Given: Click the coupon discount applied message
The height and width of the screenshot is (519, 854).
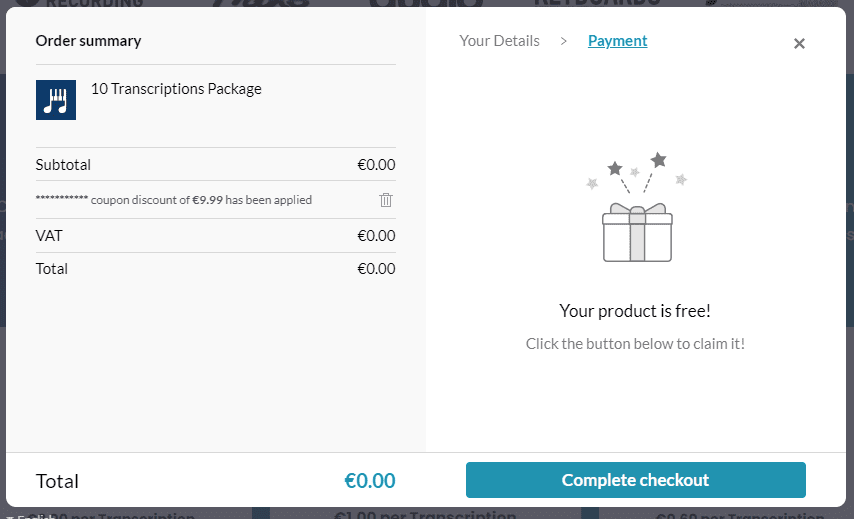Looking at the screenshot, I should 174,200.
